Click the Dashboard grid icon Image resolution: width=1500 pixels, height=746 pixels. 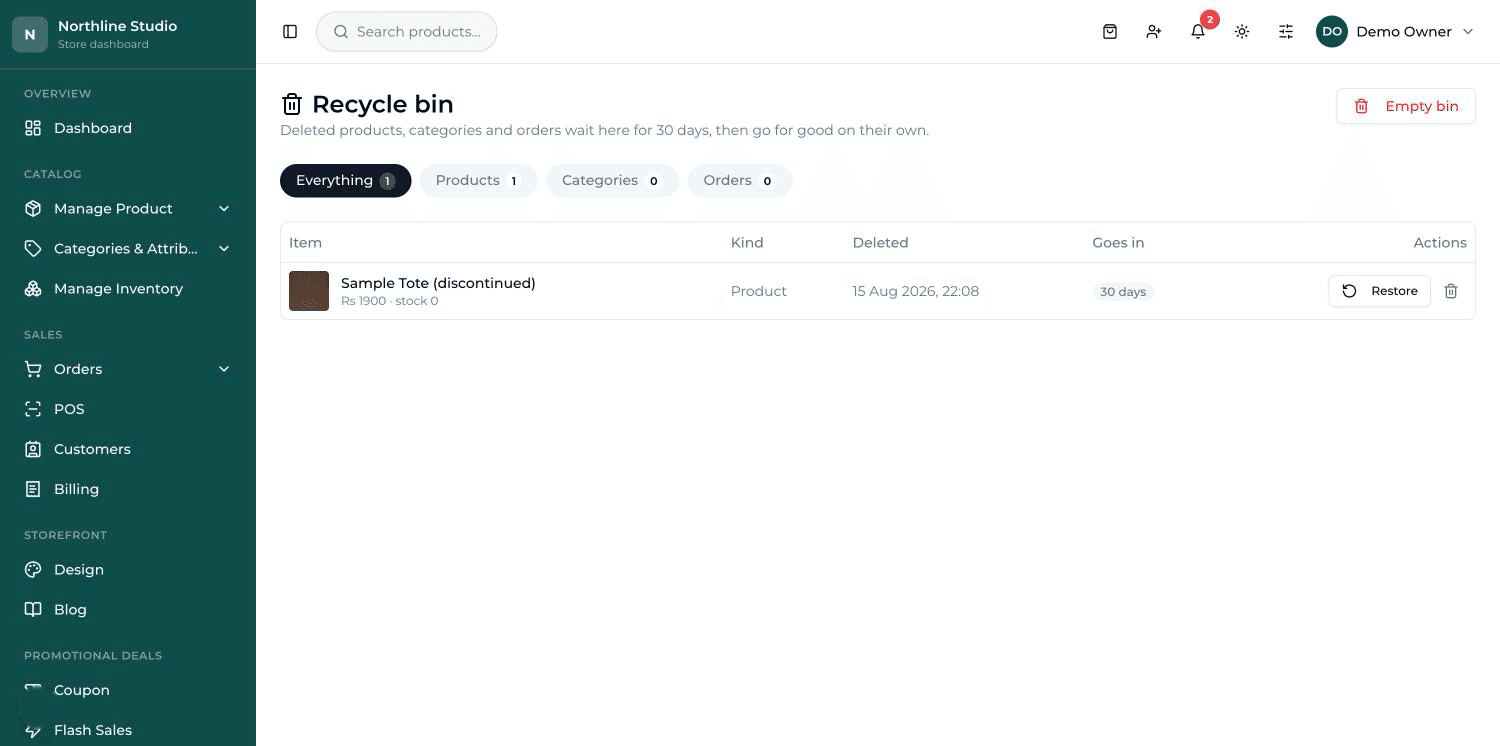pyautogui.click(x=33, y=128)
